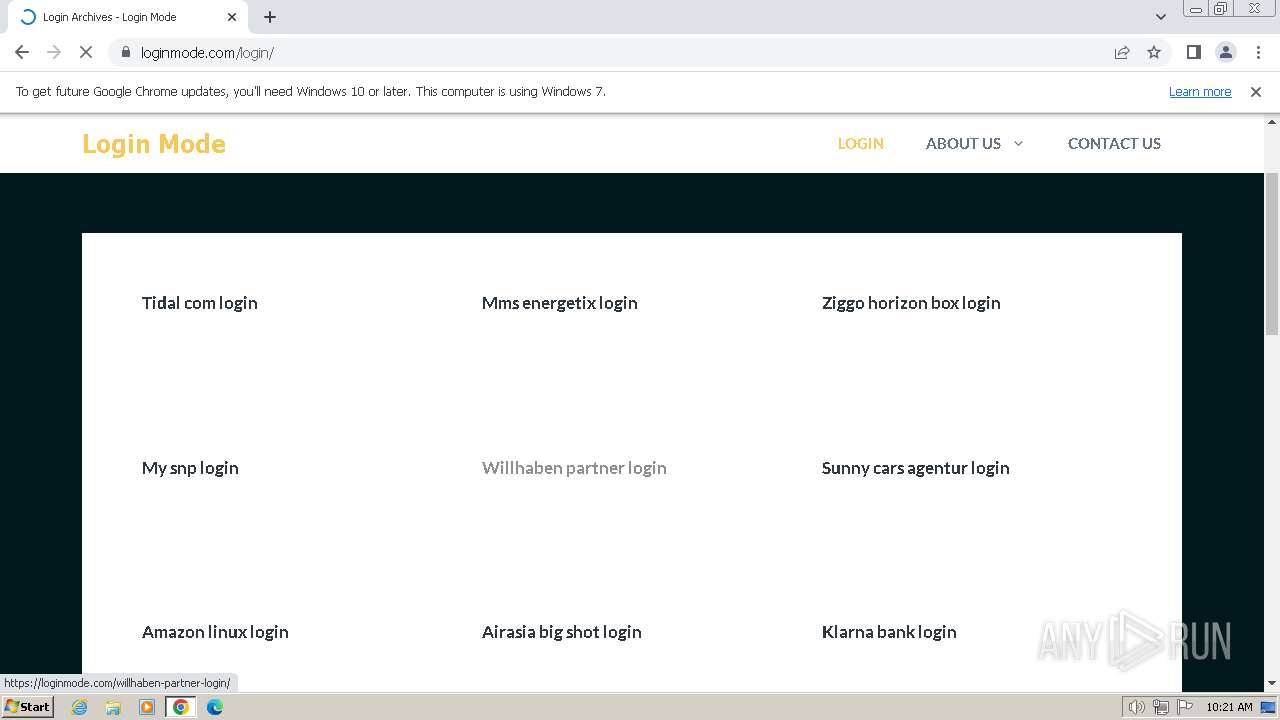Launch Microsoft Edge from the taskbar
The height and width of the screenshot is (720, 1280).
point(215,707)
